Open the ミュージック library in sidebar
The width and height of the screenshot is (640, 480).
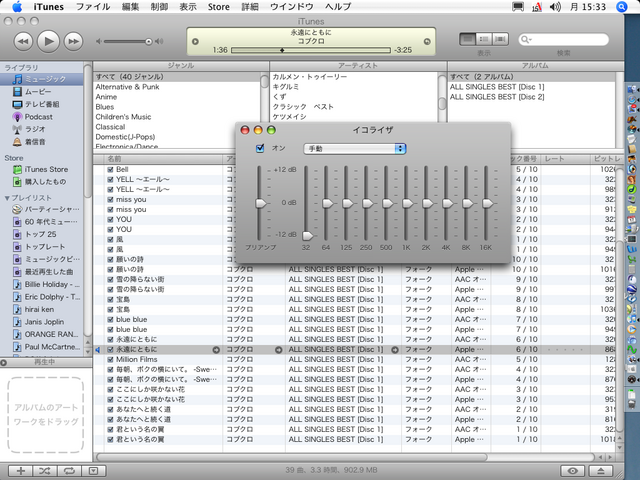[41, 79]
